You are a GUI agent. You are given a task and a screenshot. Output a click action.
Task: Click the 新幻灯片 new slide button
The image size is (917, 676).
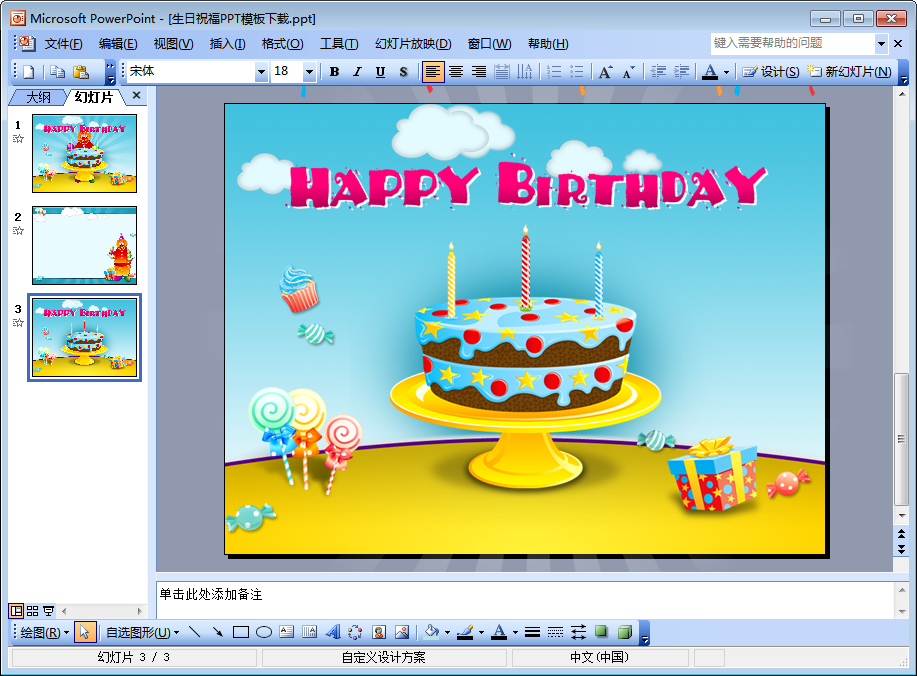849,72
